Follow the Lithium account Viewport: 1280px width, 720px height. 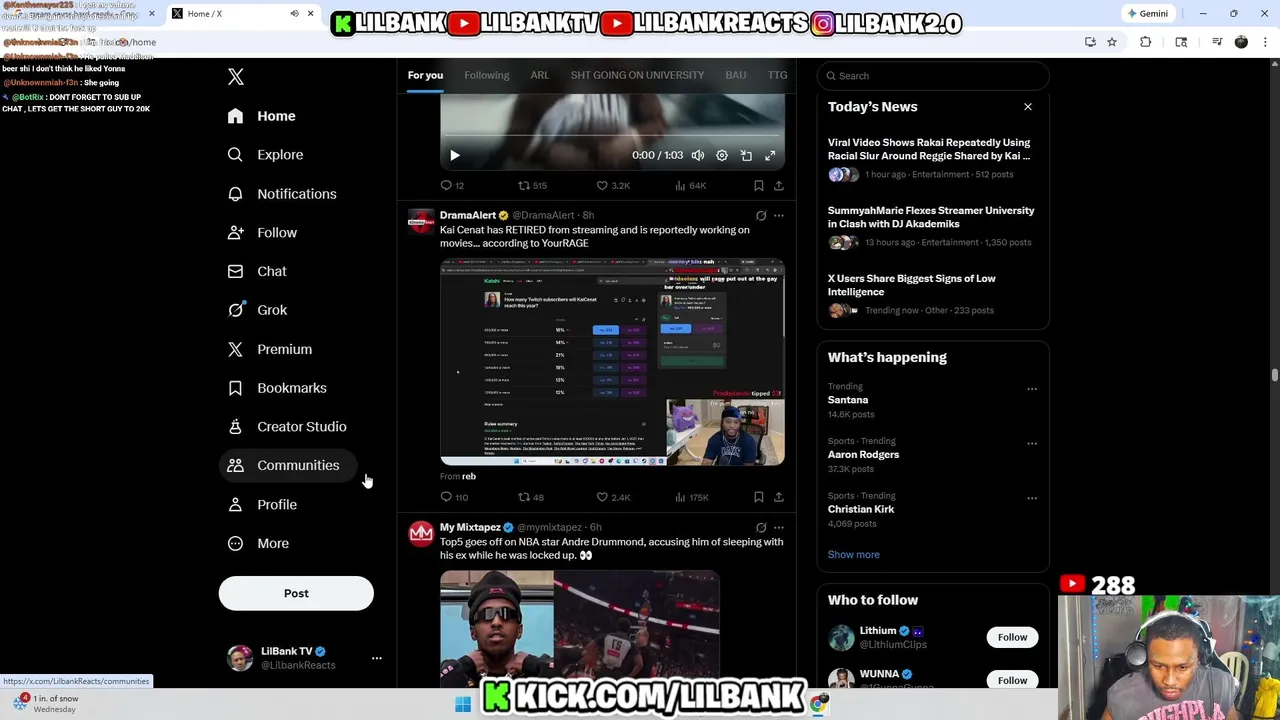pos(1012,637)
